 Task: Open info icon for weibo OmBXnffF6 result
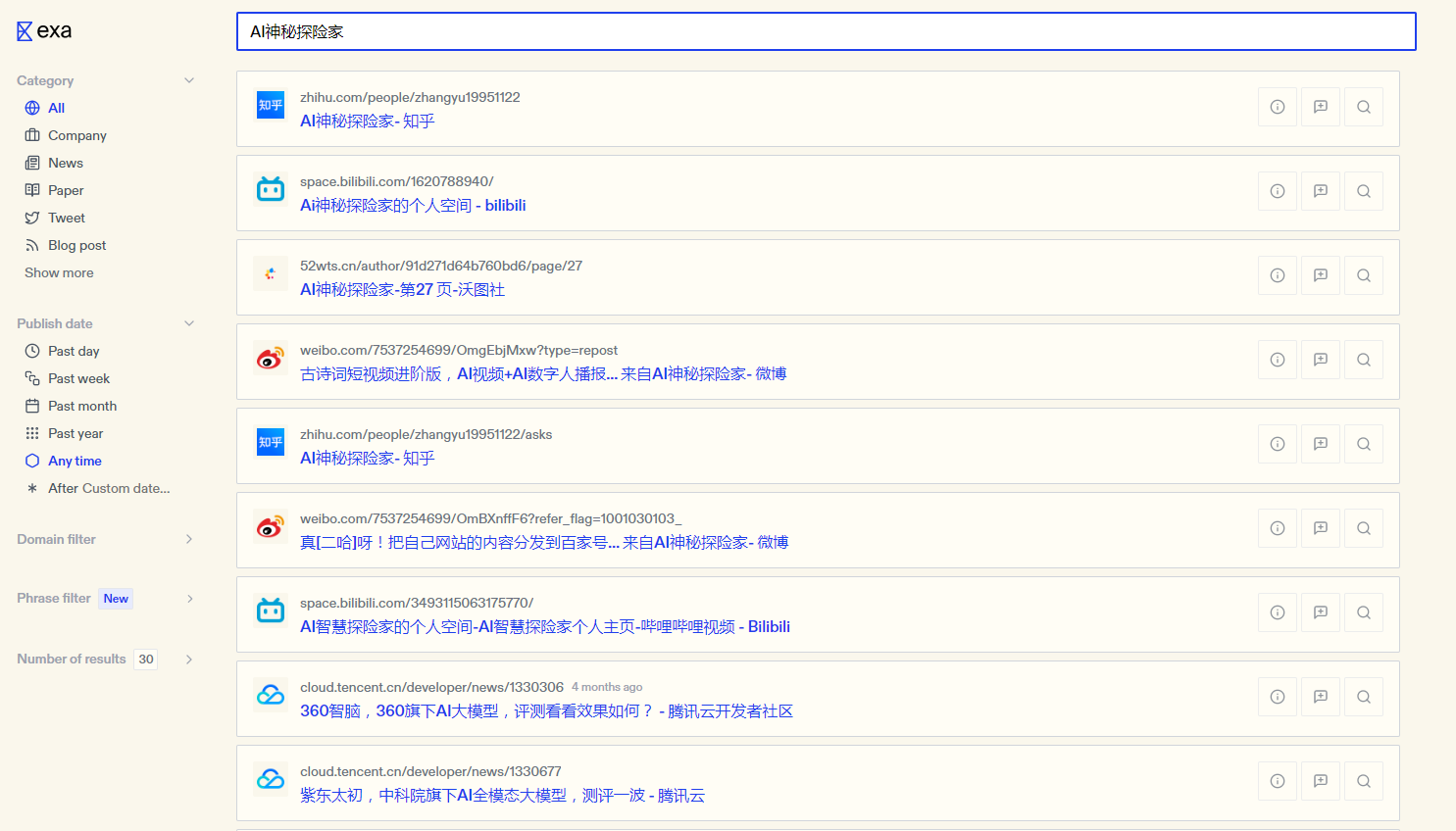click(1278, 528)
